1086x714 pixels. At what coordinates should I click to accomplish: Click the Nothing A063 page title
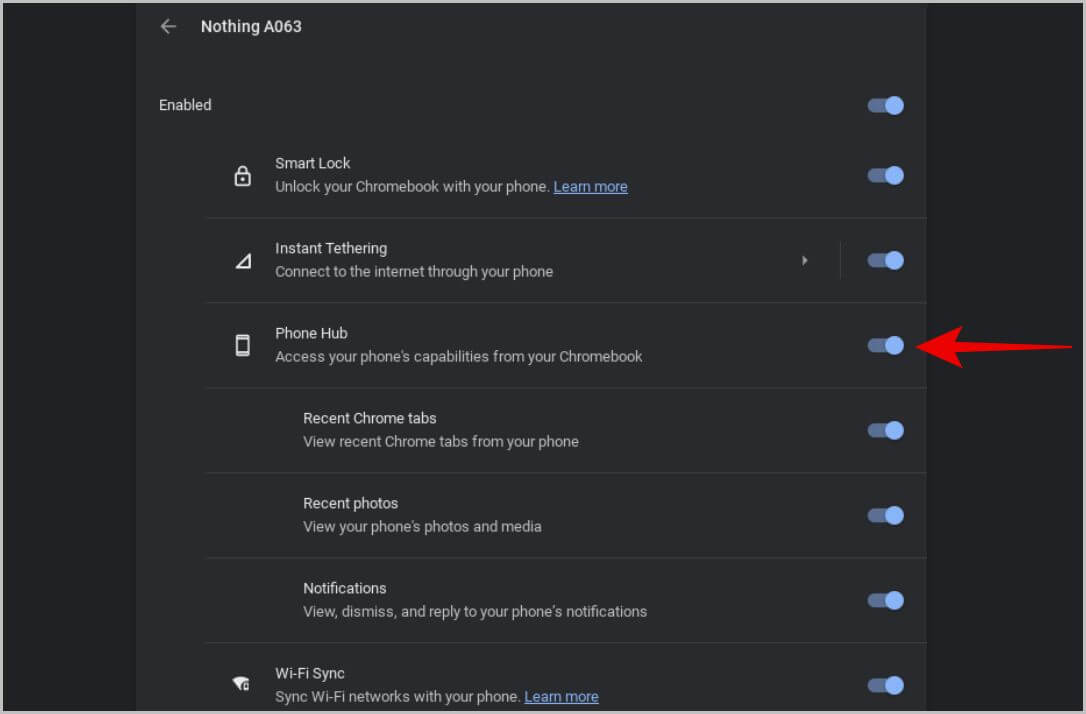click(251, 26)
